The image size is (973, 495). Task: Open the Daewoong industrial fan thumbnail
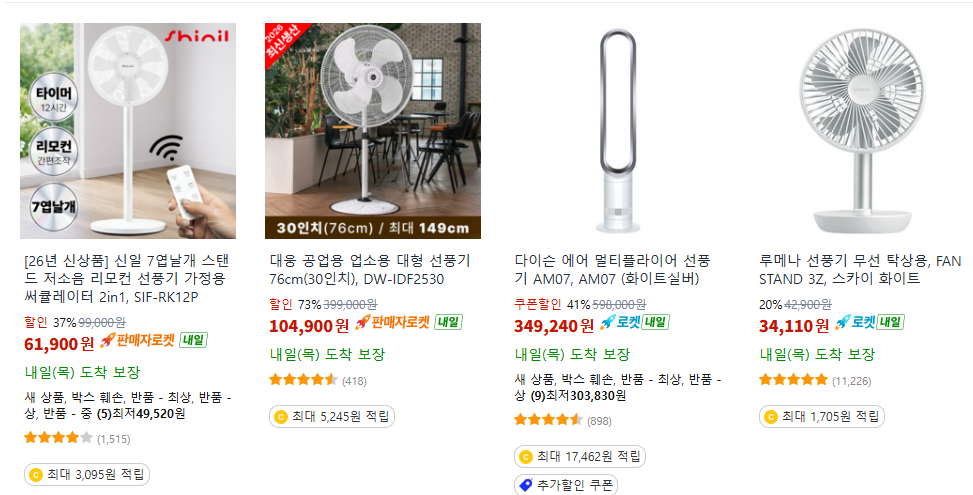point(373,131)
